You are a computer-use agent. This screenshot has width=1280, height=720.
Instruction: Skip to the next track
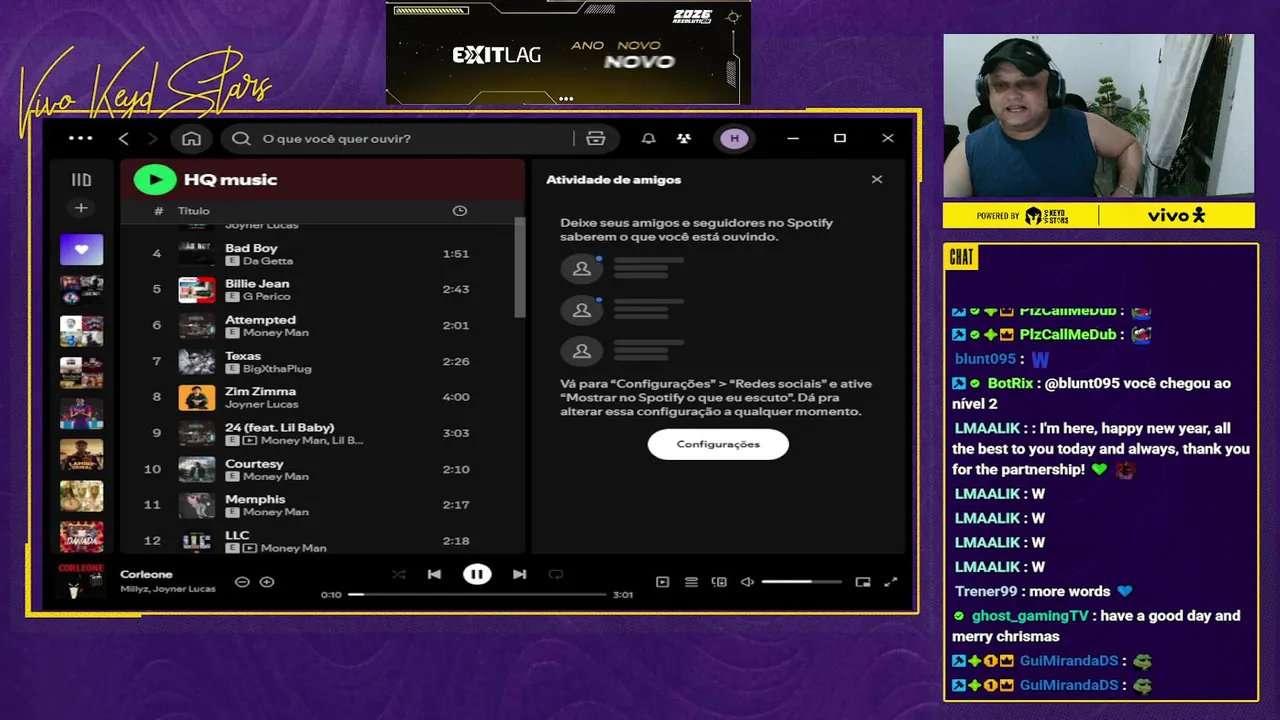[519, 574]
